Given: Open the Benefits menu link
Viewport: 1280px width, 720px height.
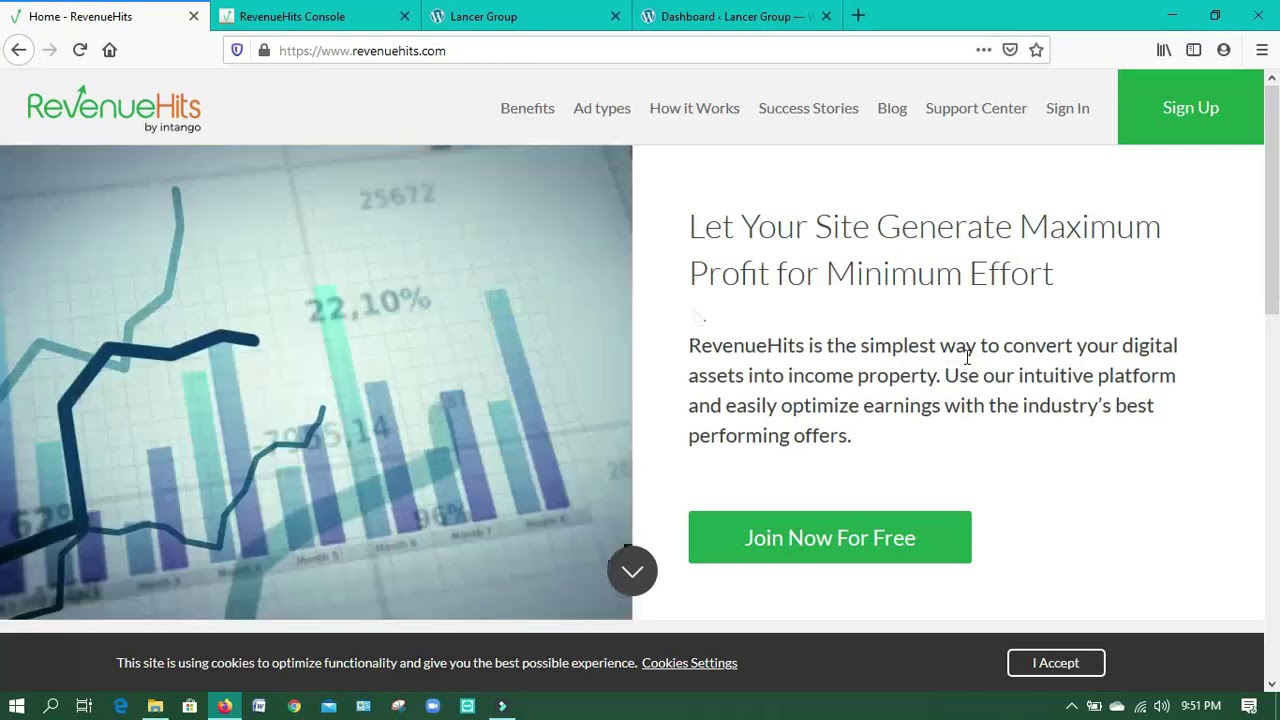Looking at the screenshot, I should pos(527,108).
